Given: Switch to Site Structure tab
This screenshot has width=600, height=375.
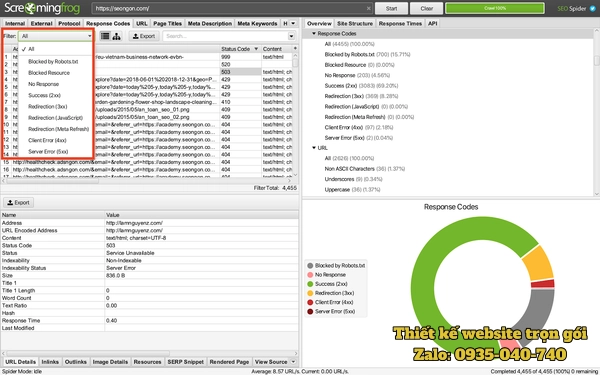Looking at the screenshot, I should [x=355, y=23].
